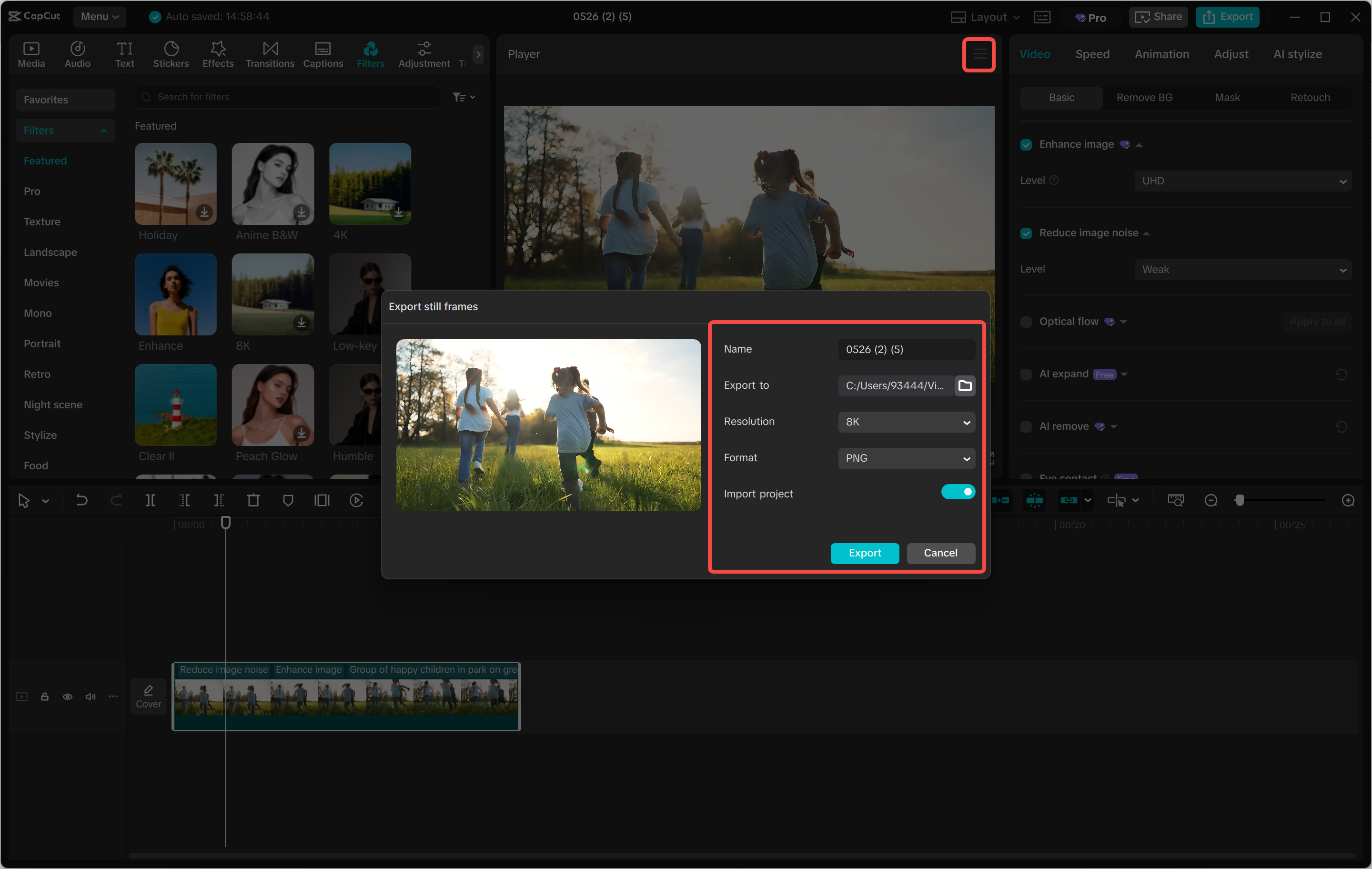
Task: Uncheck the Enhance image checkbox
Action: [1026, 144]
